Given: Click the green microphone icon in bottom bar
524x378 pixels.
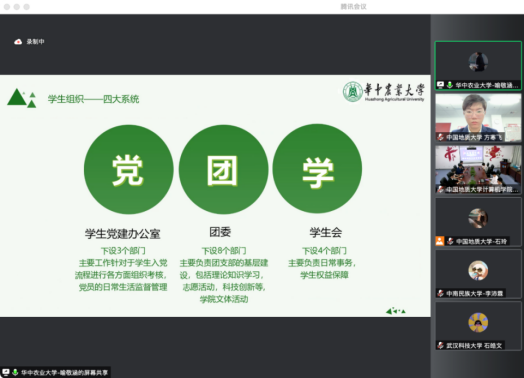Looking at the screenshot, I should point(15,372).
